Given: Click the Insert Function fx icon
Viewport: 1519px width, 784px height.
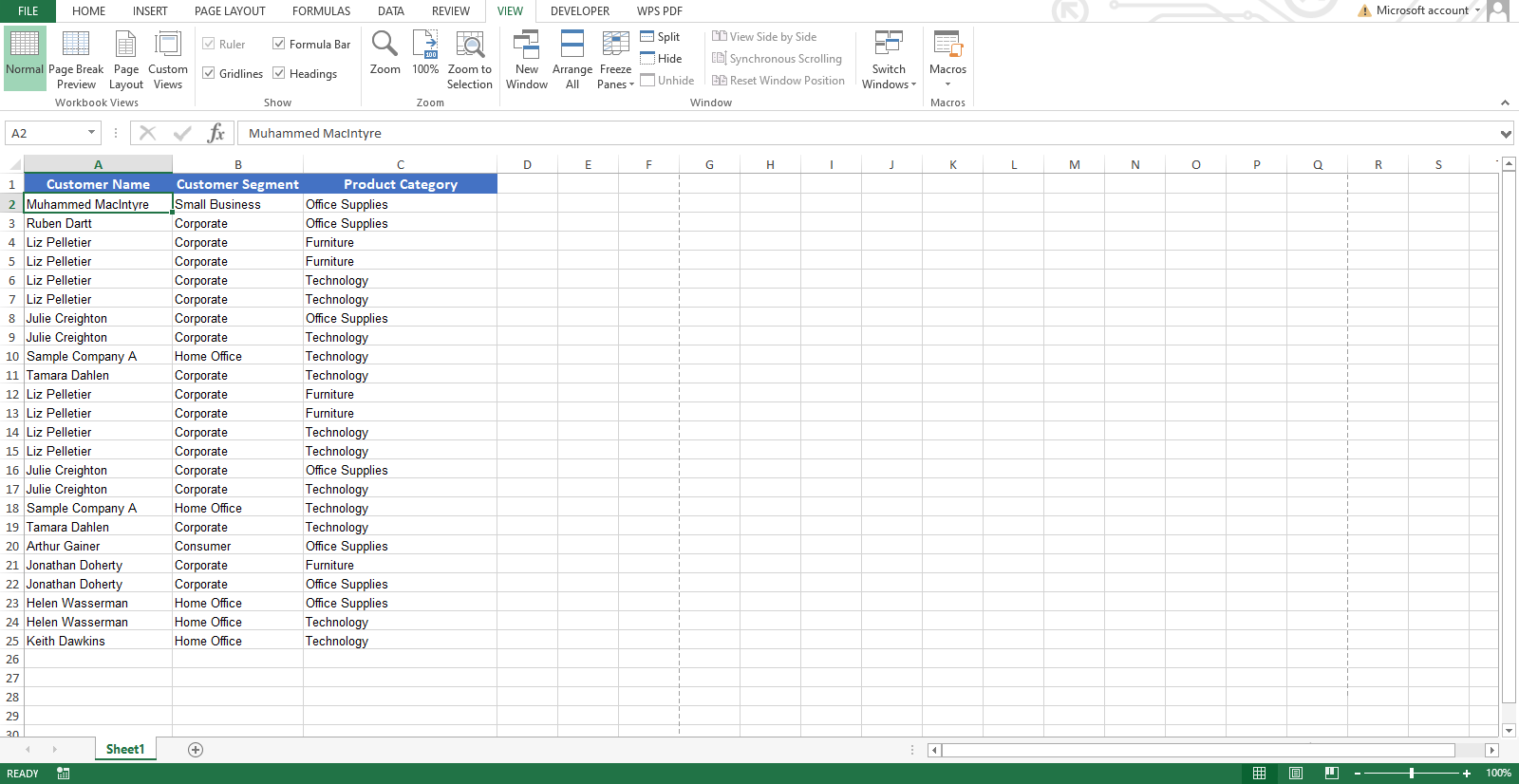Looking at the screenshot, I should coord(216,133).
